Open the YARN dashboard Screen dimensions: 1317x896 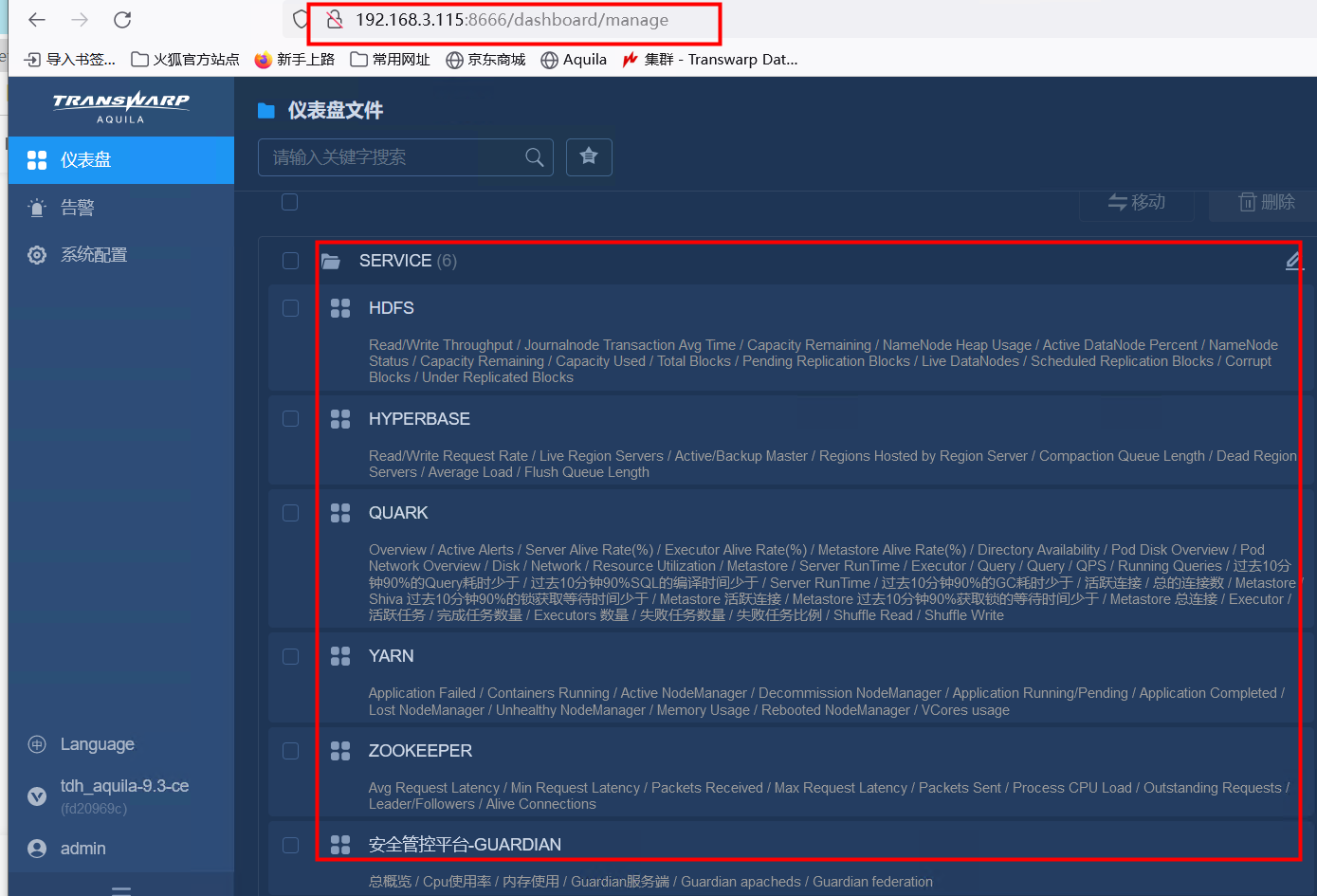391,656
